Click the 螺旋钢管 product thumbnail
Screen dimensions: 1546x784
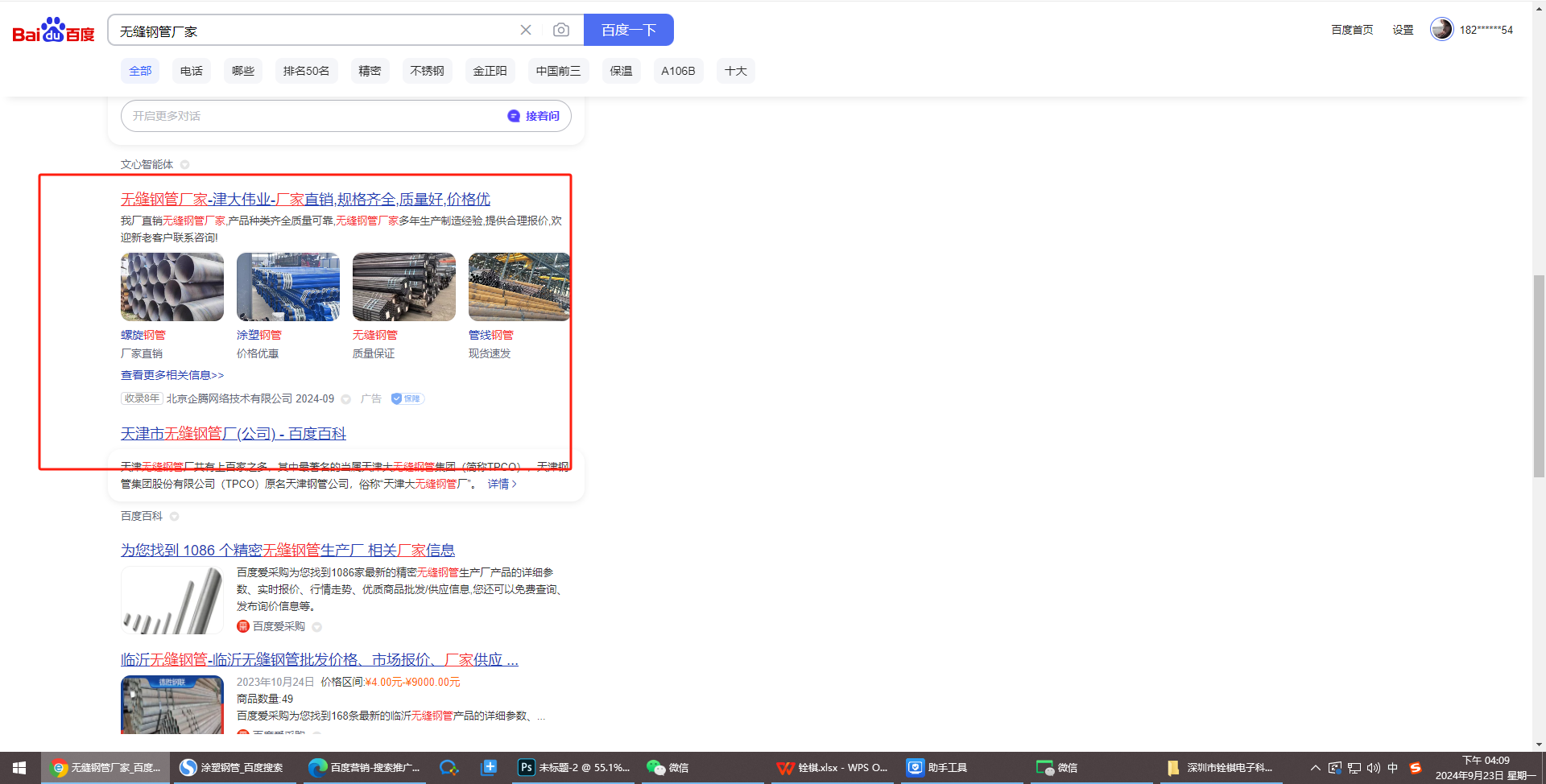[172, 287]
